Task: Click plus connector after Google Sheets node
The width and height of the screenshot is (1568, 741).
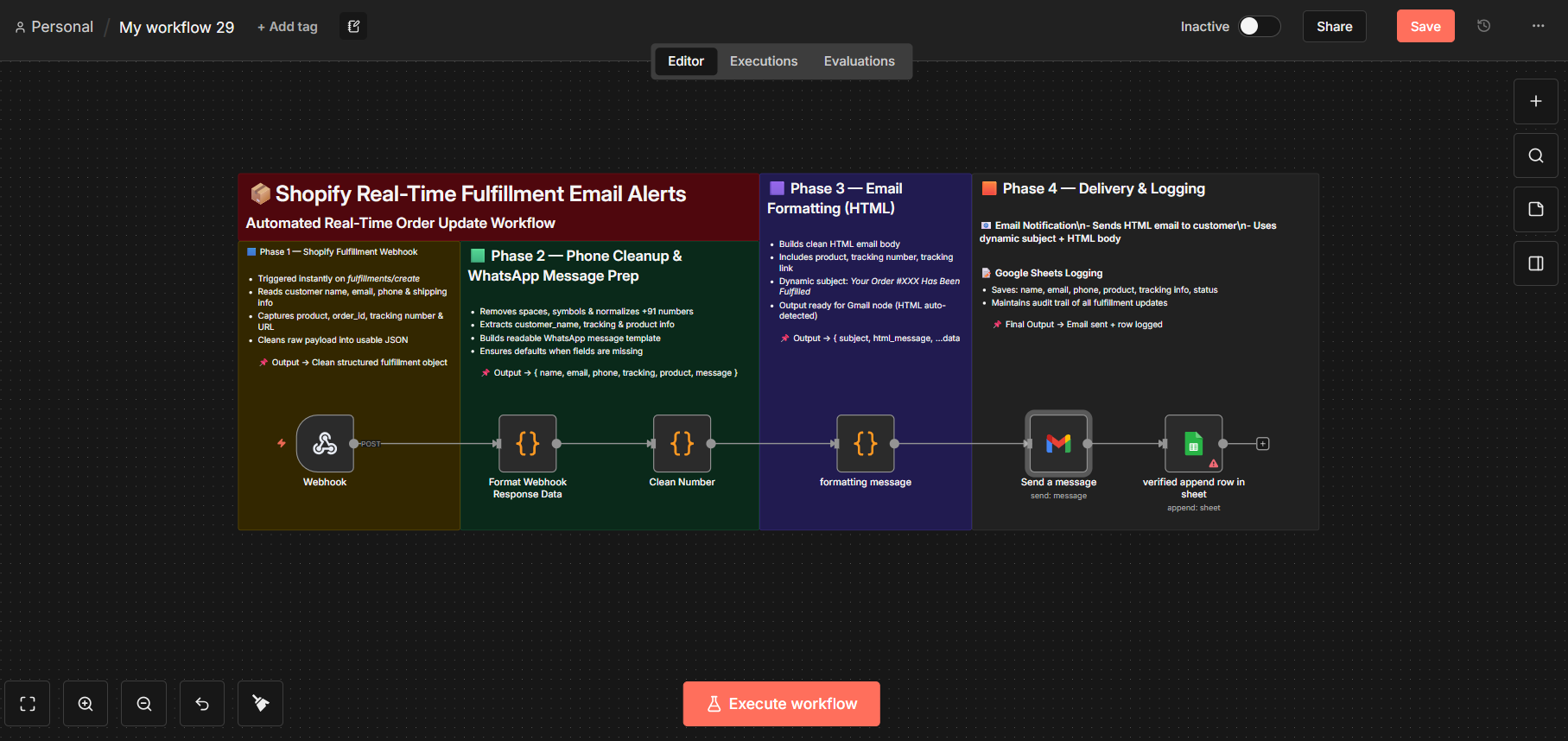Action: coord(1262,444)
